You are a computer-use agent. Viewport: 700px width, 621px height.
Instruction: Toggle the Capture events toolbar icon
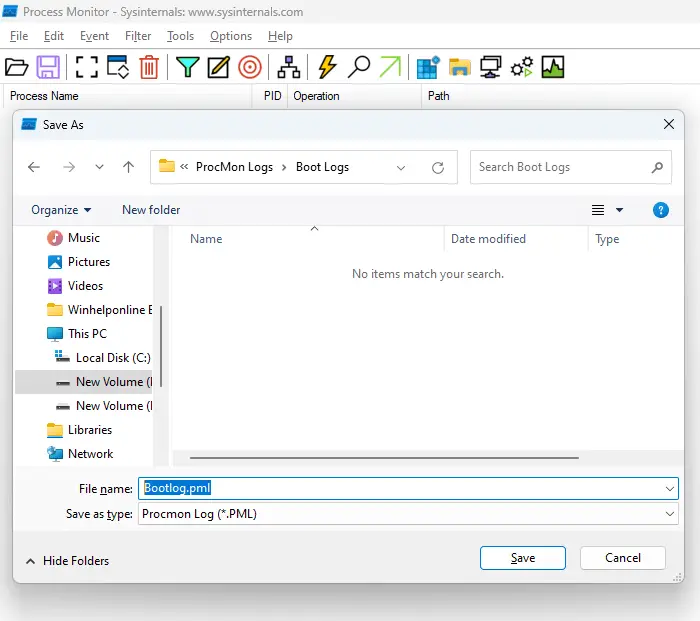(x=86, y=67)
